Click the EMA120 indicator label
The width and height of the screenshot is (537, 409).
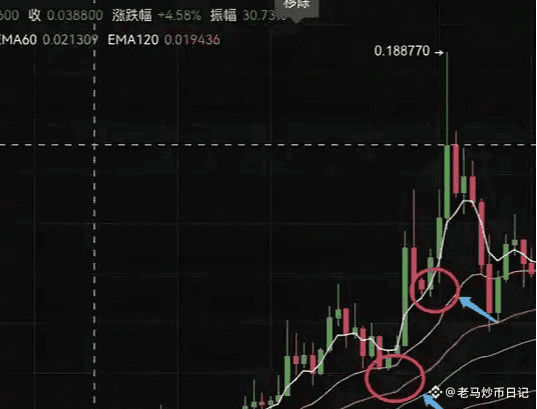click(133, 40)
